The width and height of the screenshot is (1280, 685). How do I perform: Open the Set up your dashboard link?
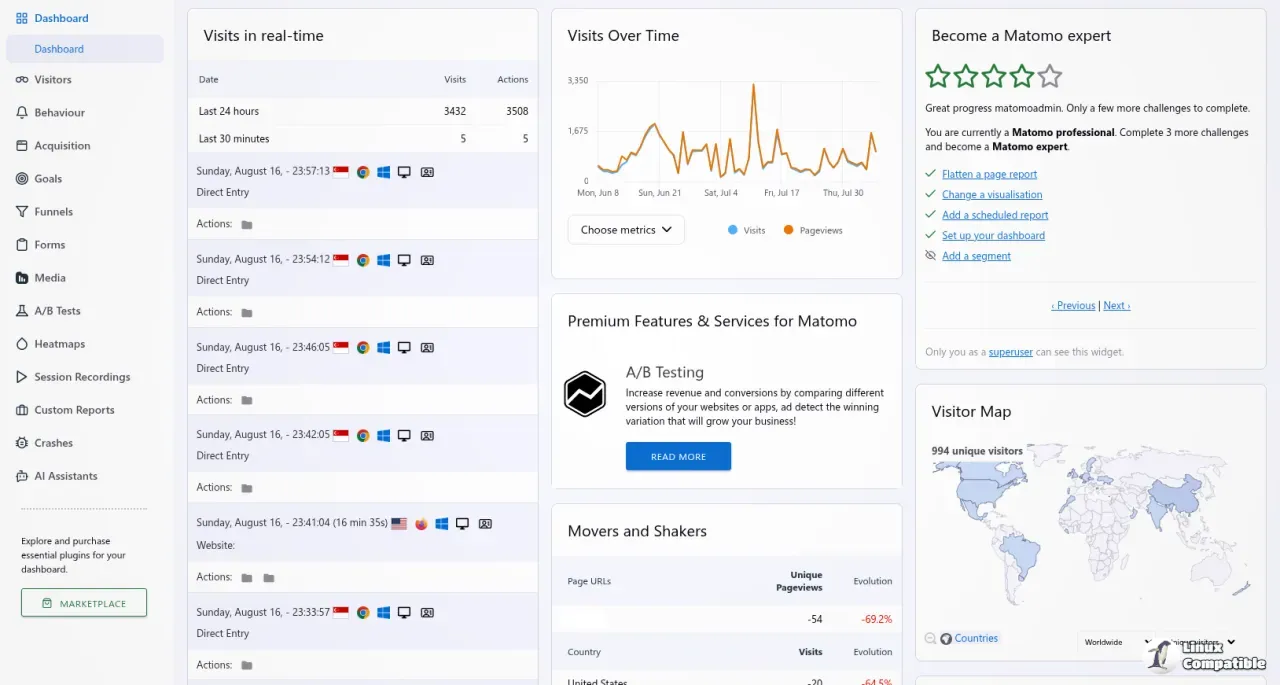pyautogui.click(x=993, y=236)
